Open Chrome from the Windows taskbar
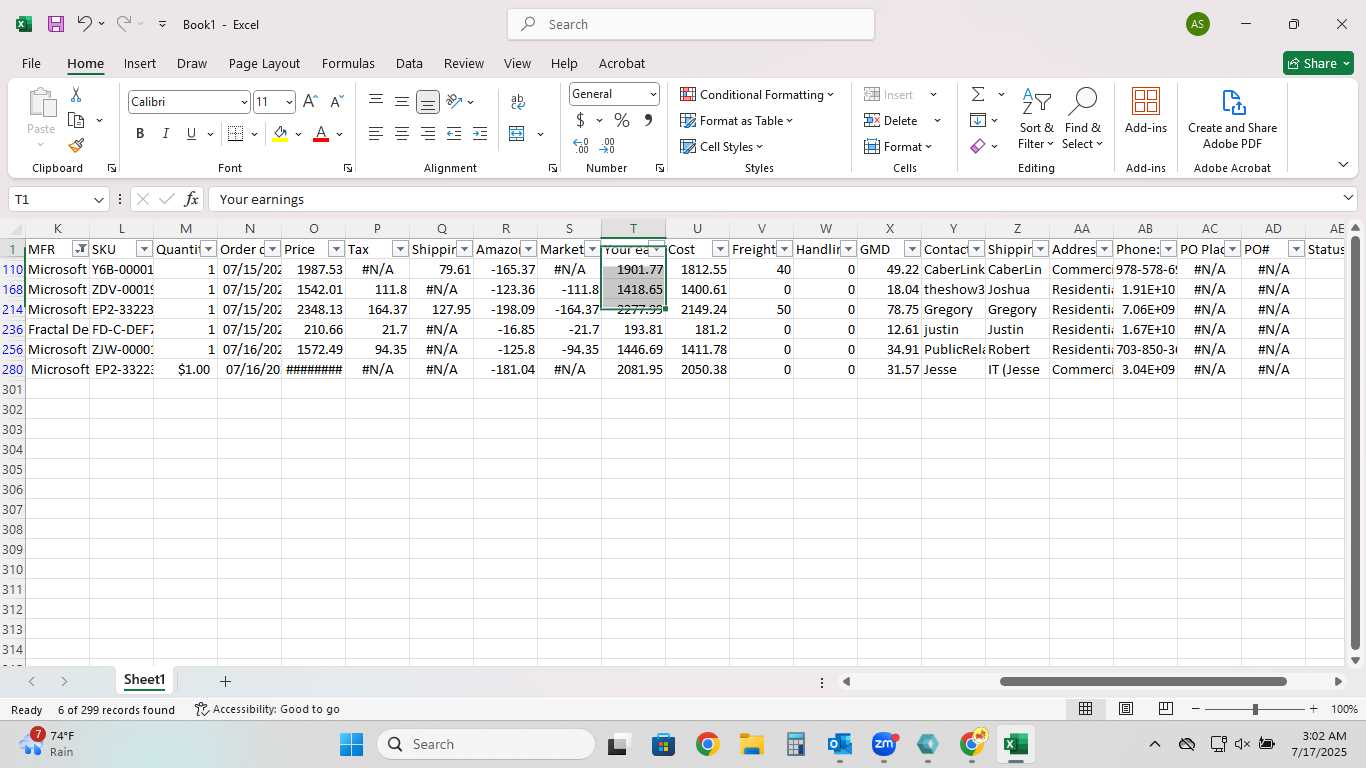1366x768 pixels. (x=708, y=744)
